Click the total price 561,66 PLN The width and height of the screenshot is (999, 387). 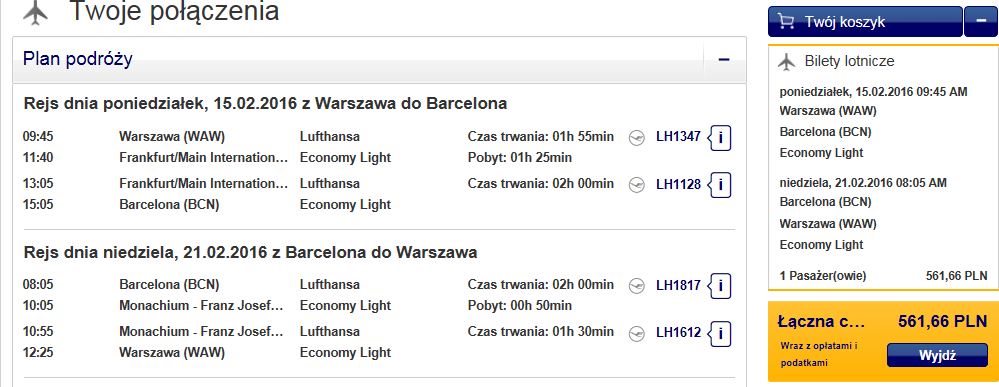click(943, 321)
